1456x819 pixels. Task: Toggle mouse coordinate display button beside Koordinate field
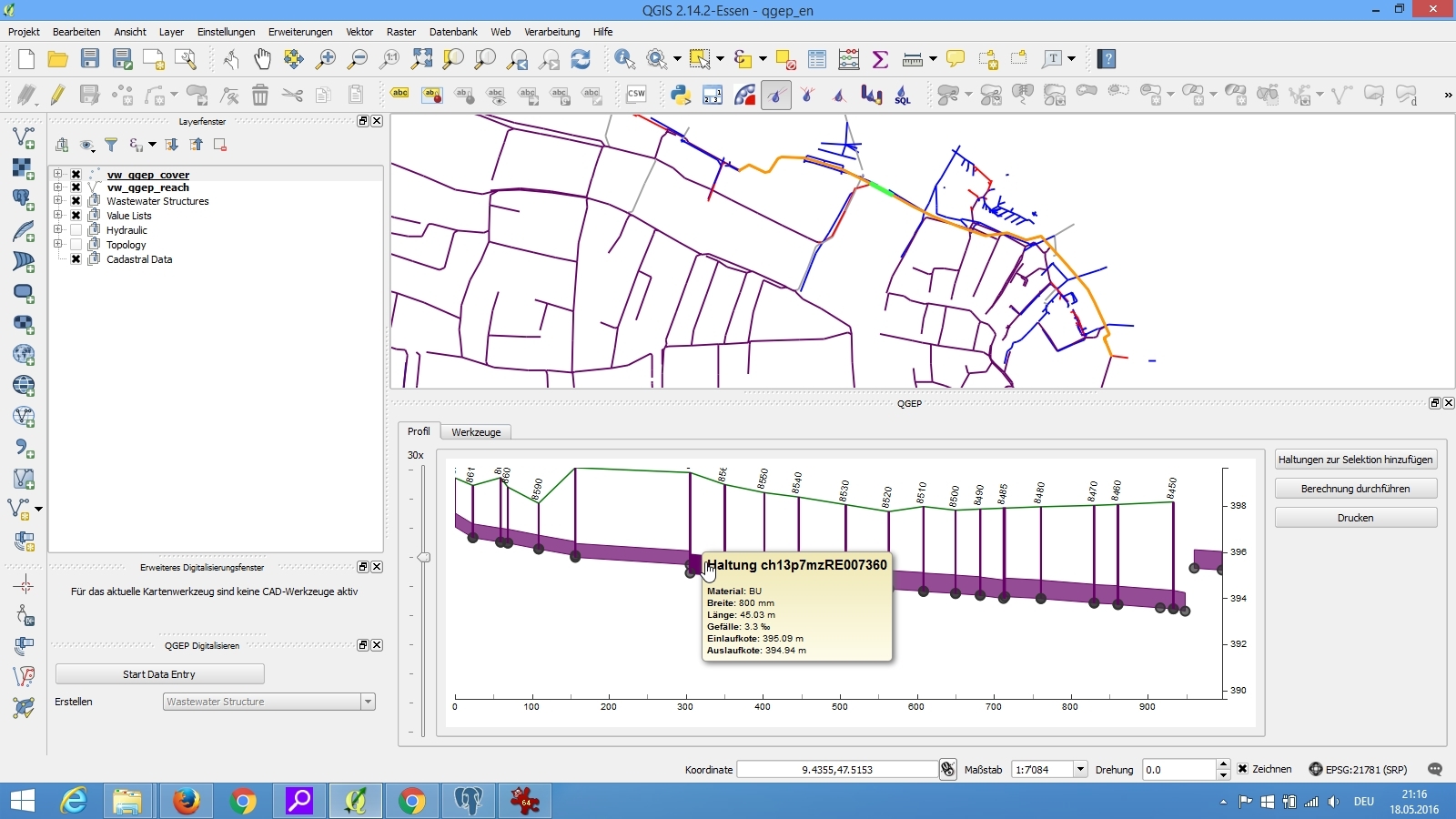pyautogui.click(x=948, y=770)
